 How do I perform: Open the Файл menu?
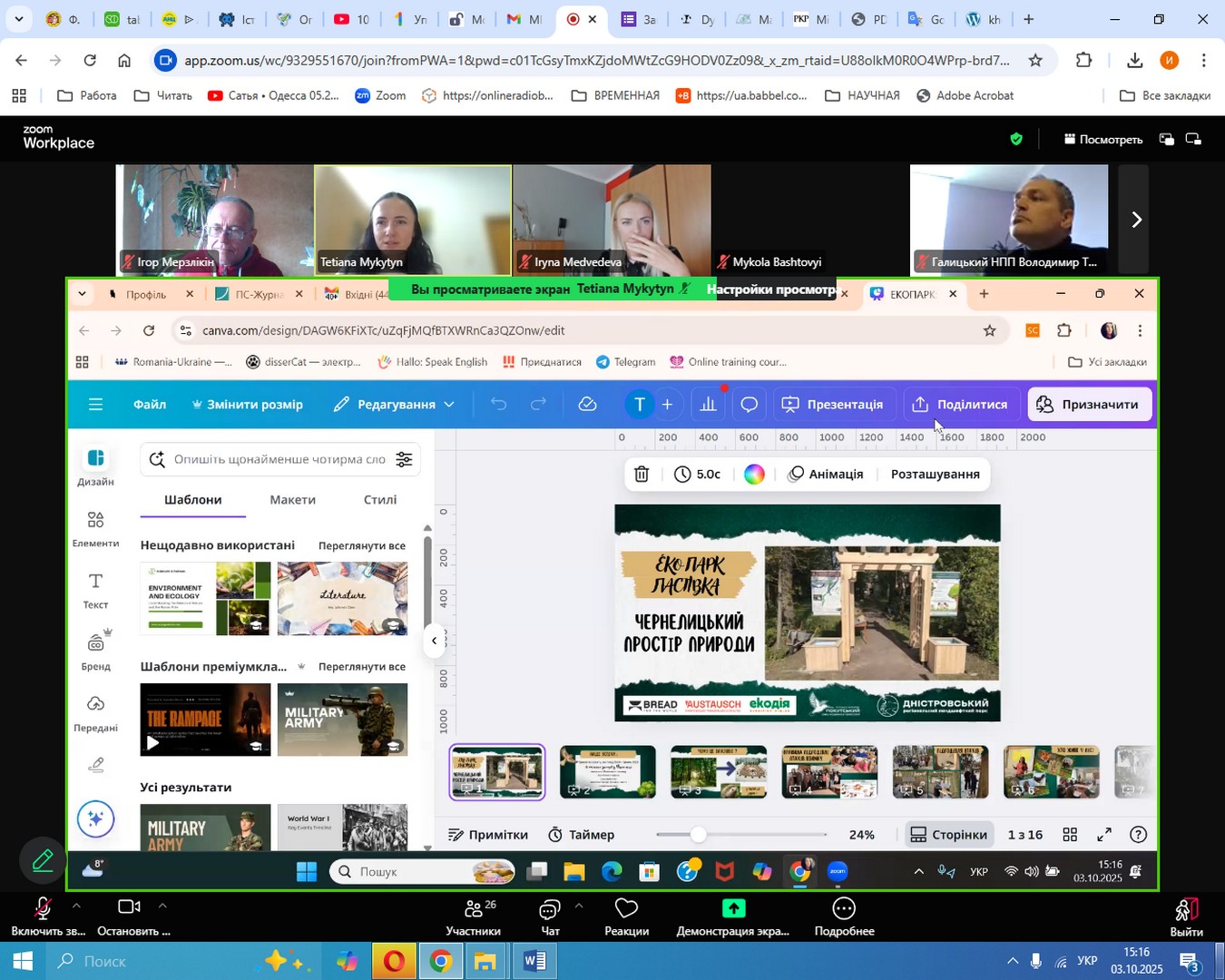click(x=150, y=405)
